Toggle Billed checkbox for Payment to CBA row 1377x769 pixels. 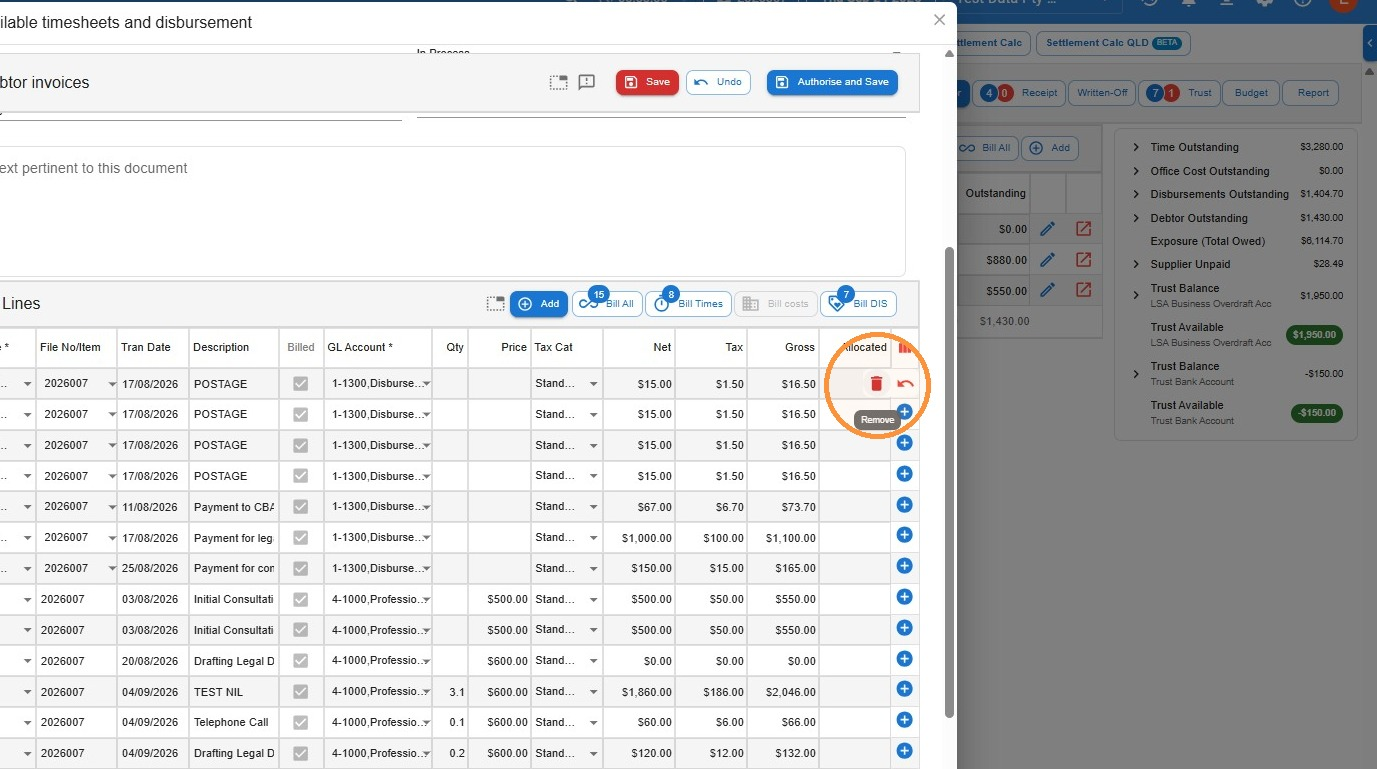(300, 507)
